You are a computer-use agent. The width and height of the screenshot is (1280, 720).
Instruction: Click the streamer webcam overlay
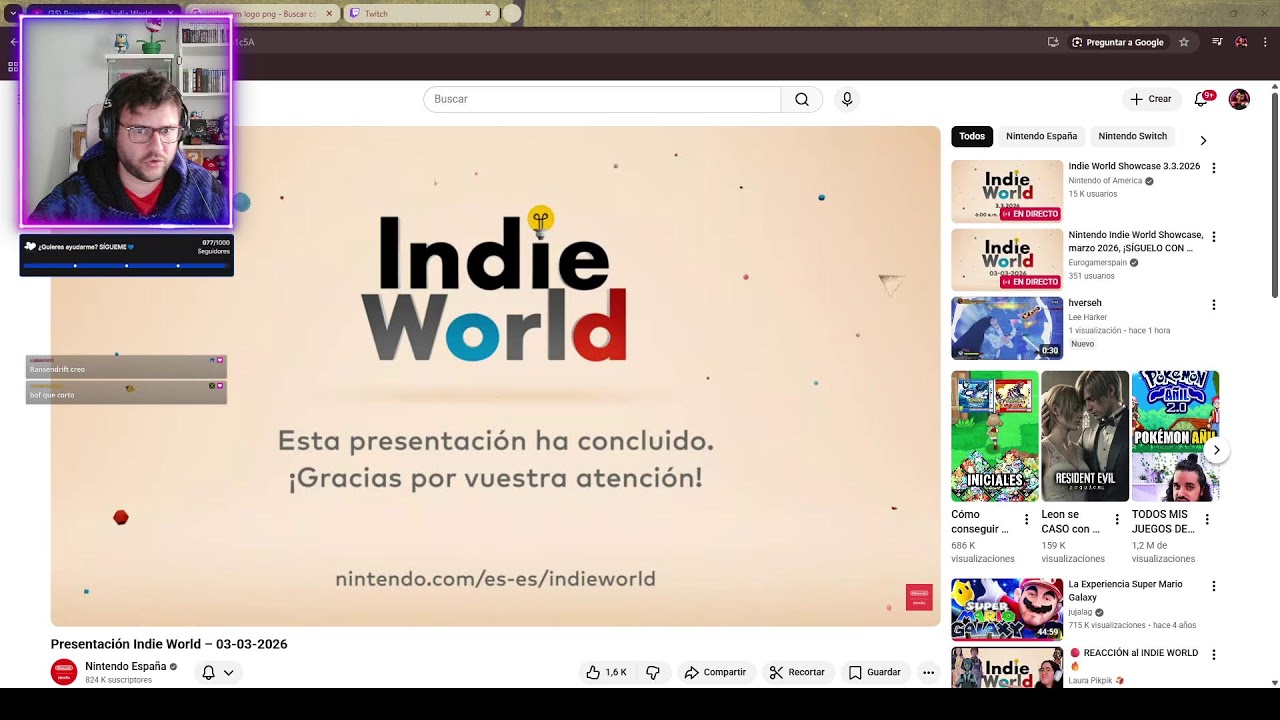pos(126,122)
